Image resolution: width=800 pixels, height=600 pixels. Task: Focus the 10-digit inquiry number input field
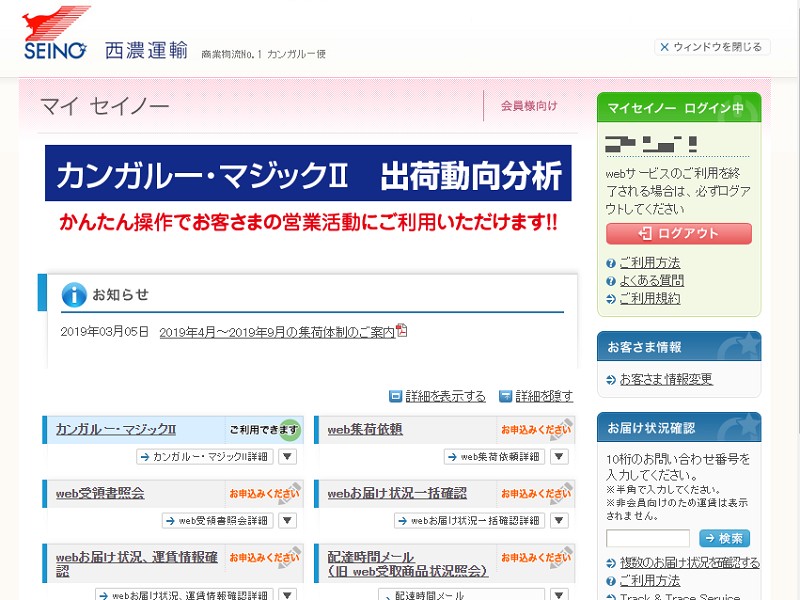point(648,538)
